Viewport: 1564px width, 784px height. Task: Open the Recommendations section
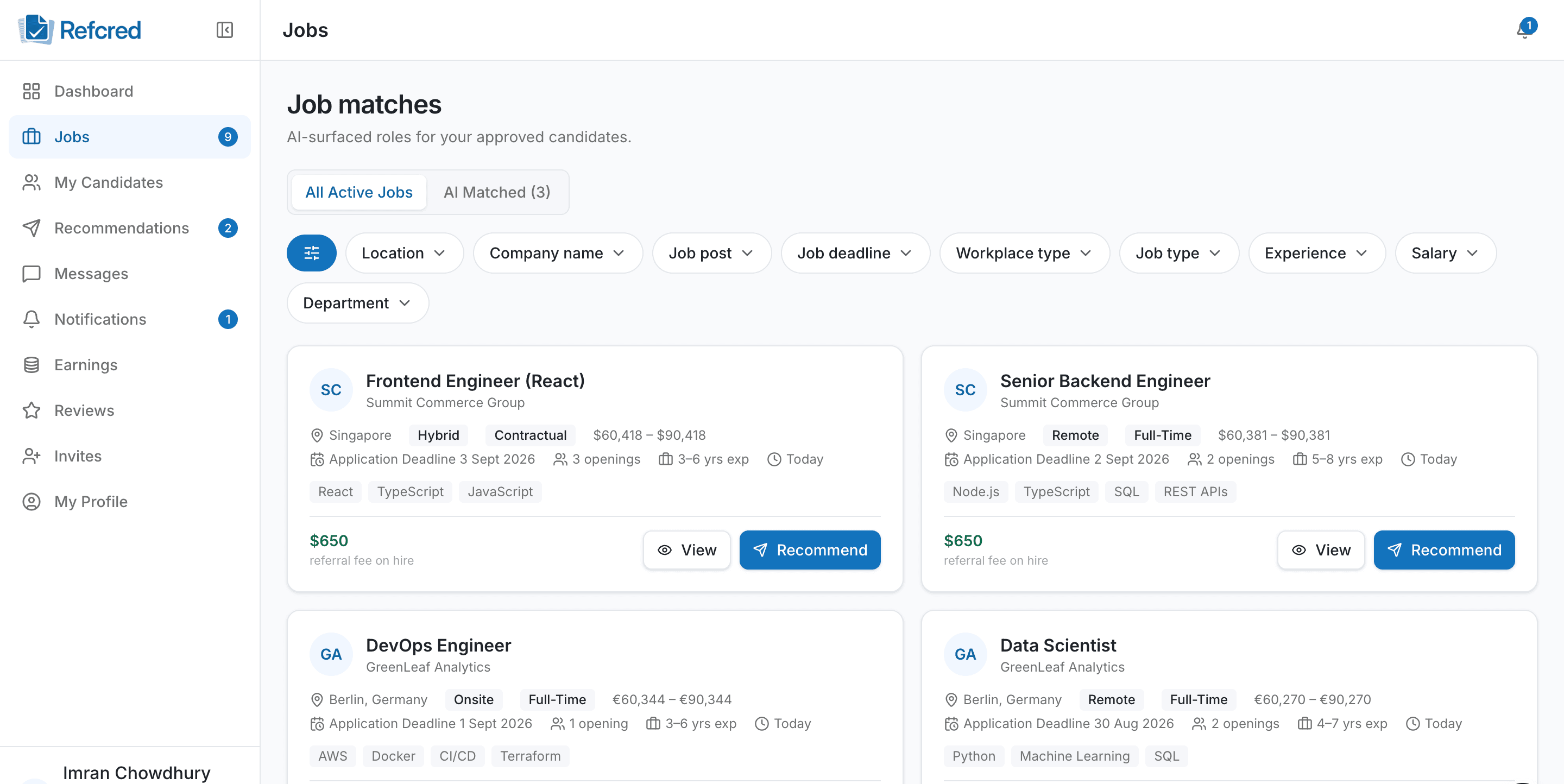click(129, 227)
